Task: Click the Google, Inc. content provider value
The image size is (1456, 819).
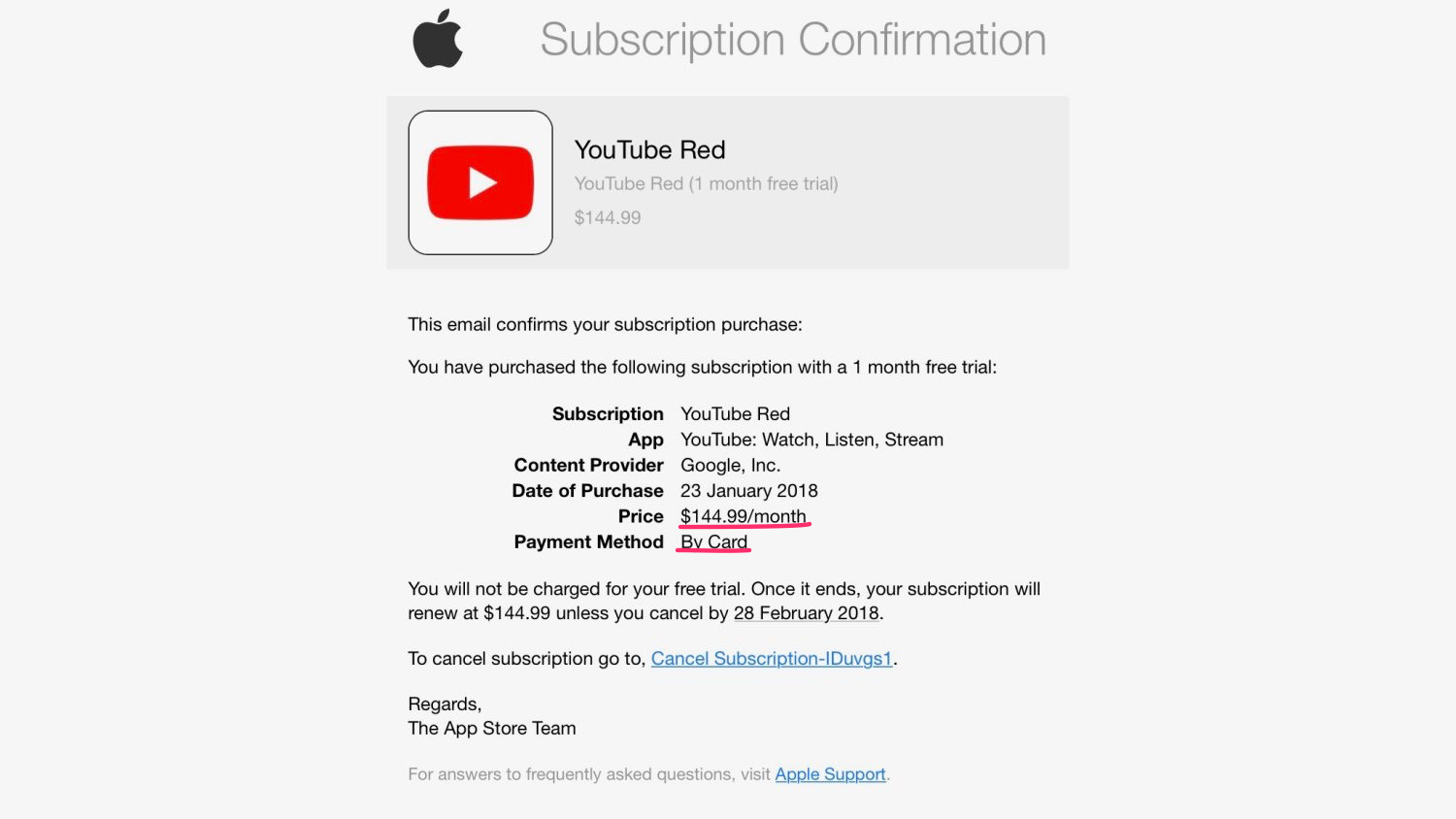Action: 730,466
